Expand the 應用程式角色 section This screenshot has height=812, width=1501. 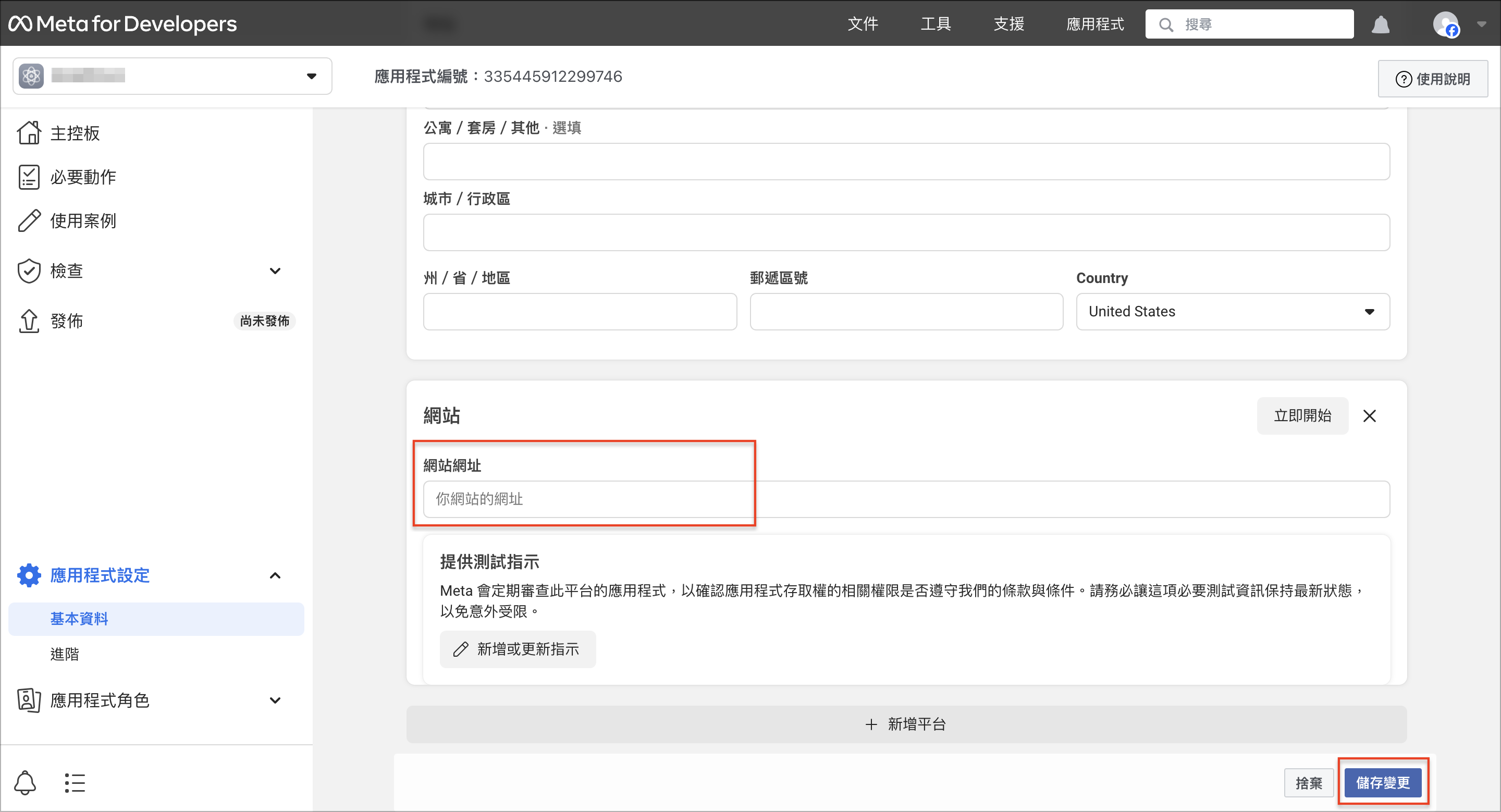[275, 700]
